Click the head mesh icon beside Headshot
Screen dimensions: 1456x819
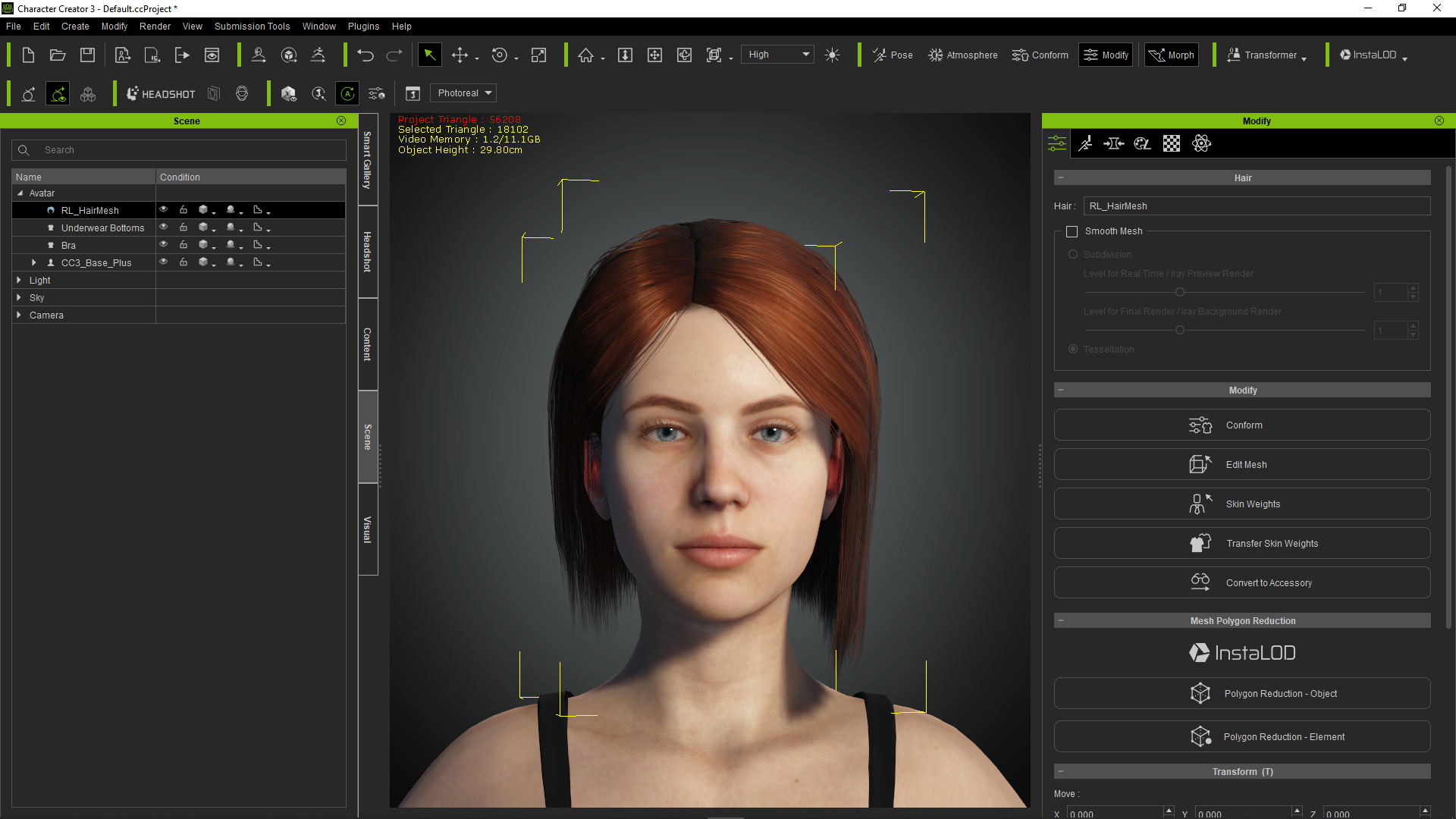click(242, 93)
